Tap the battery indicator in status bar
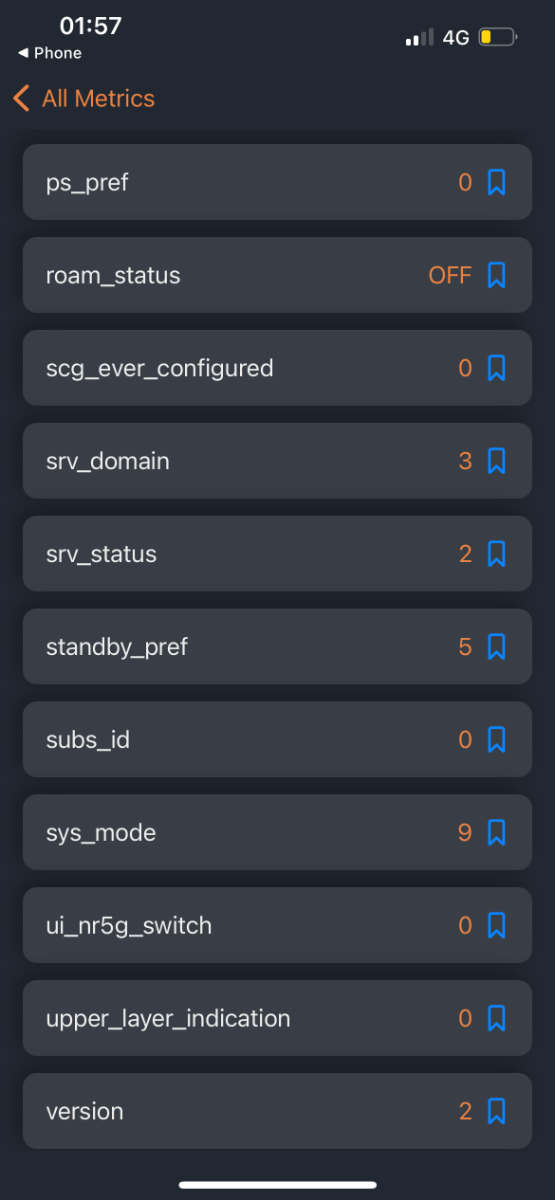This screenshot has height=1200, width=555. coord(497,38)
